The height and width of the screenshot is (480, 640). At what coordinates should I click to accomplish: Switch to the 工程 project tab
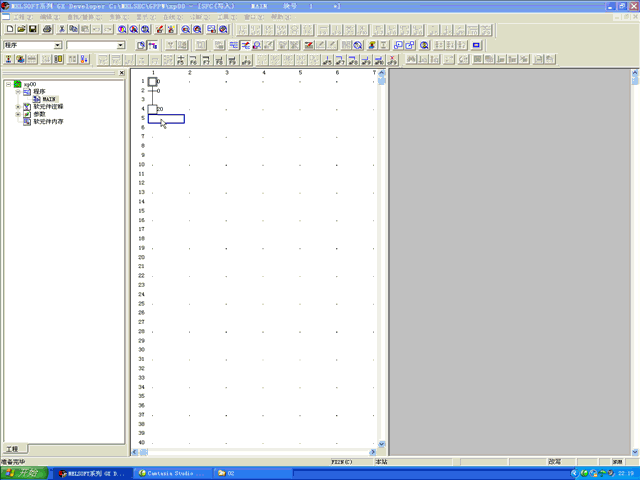tap(12, 449)
